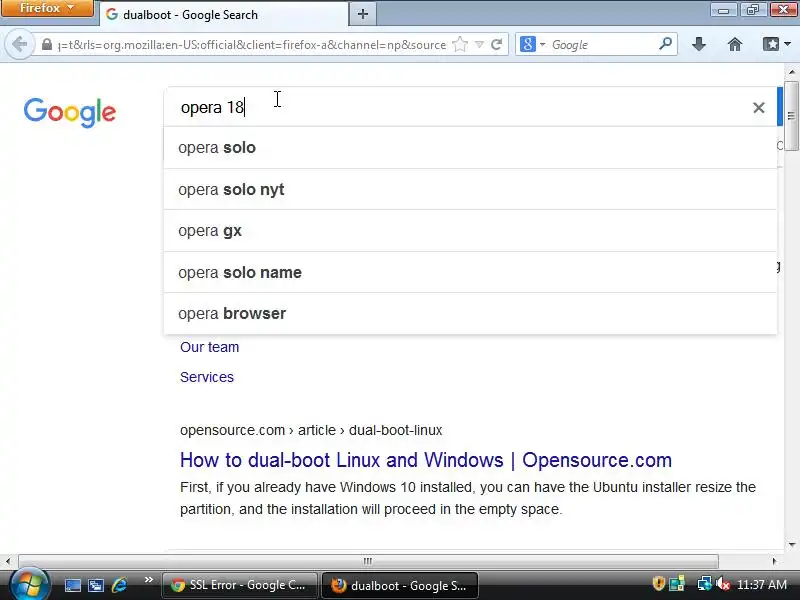Click Switch between windows quick launch icon

point(96,585)
